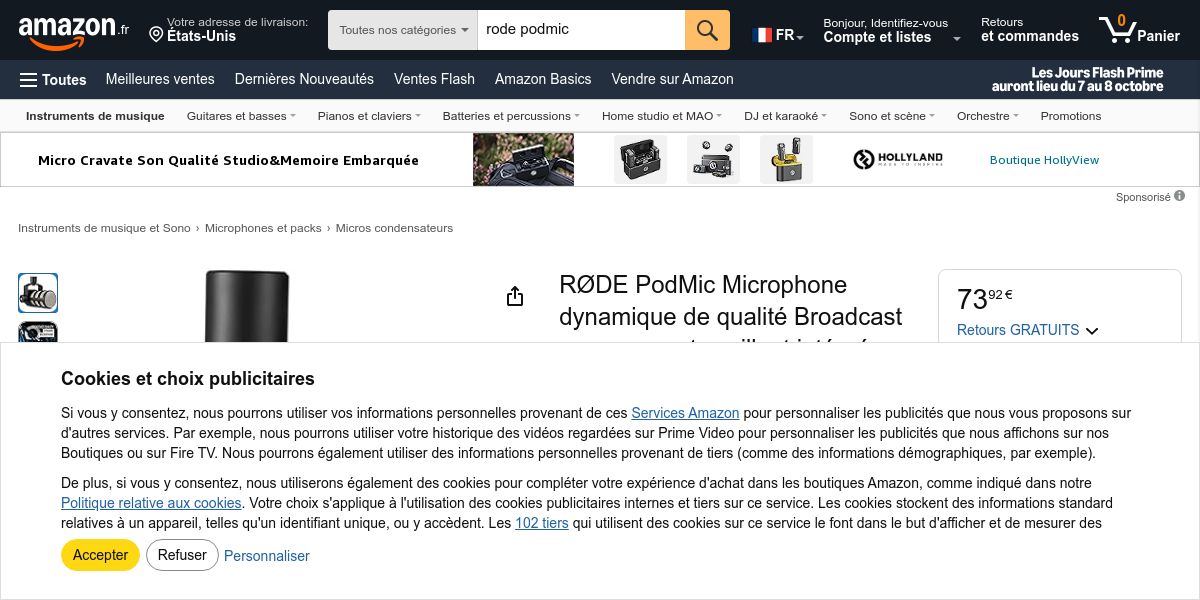Open the '102 tiers' link
The image size is (1200, 600).
tap(542, 523)
